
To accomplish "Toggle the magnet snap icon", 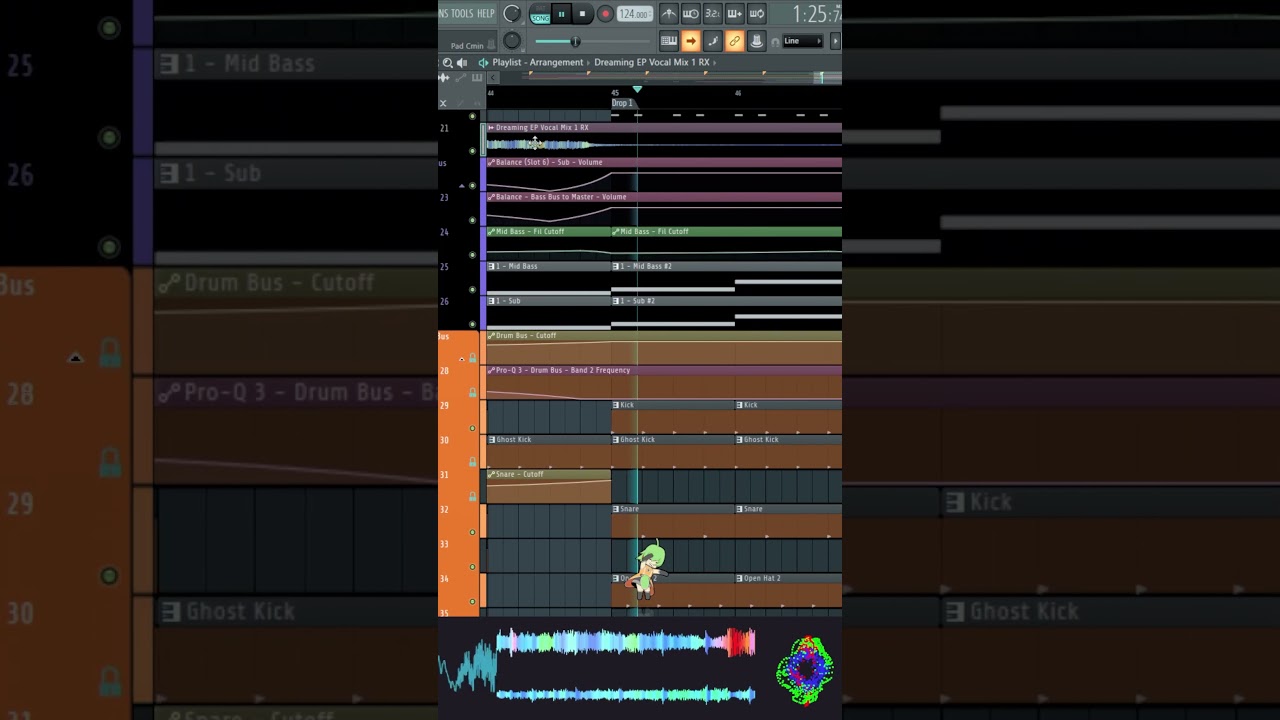I will [x=775, y=42].
